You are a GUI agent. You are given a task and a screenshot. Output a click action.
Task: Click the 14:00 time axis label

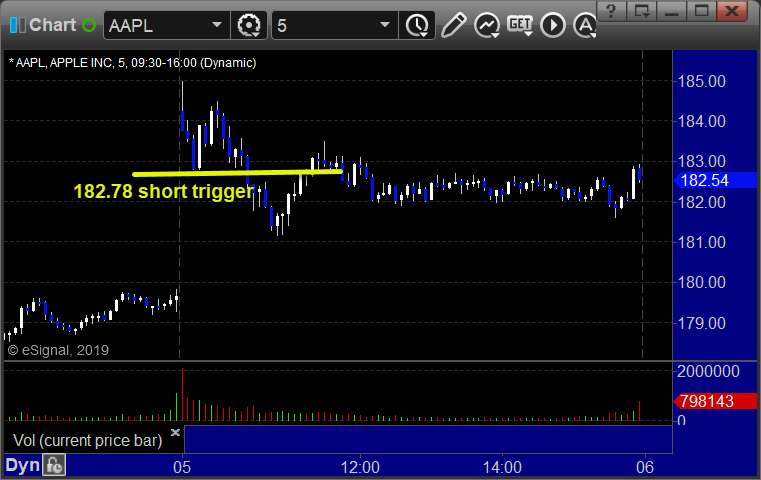502,467
